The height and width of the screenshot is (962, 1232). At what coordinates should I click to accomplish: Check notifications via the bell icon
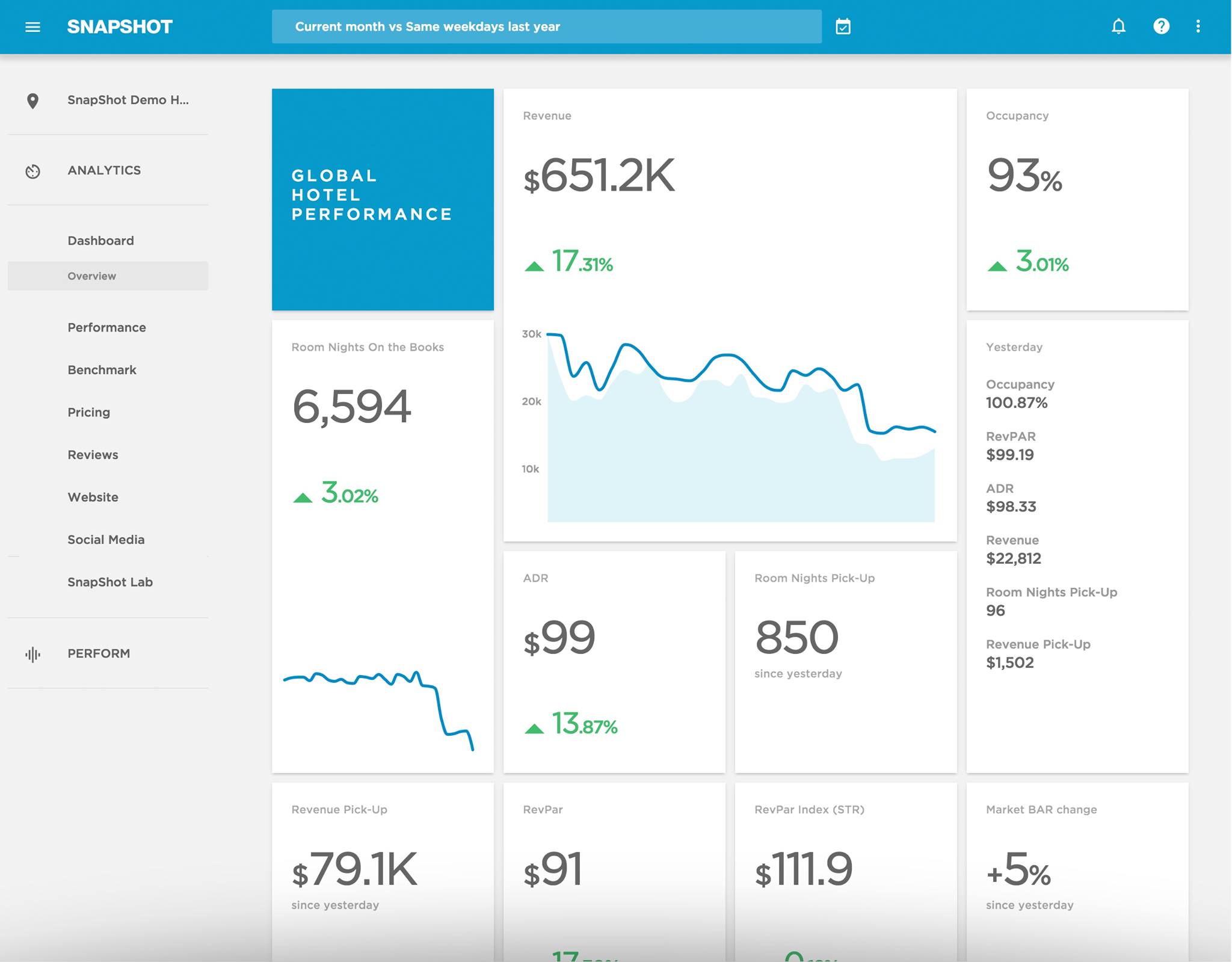(x=1118, y=26)
